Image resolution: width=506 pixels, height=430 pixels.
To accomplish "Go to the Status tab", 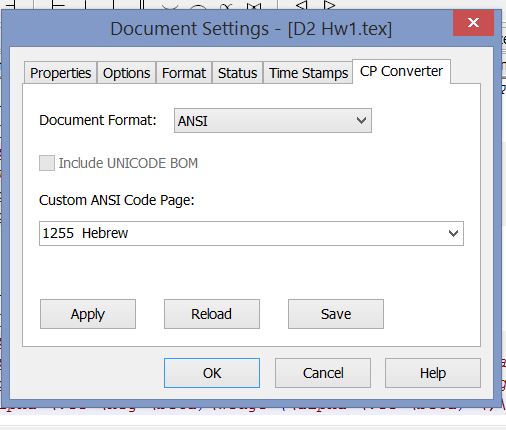I will tap(237, 73).
